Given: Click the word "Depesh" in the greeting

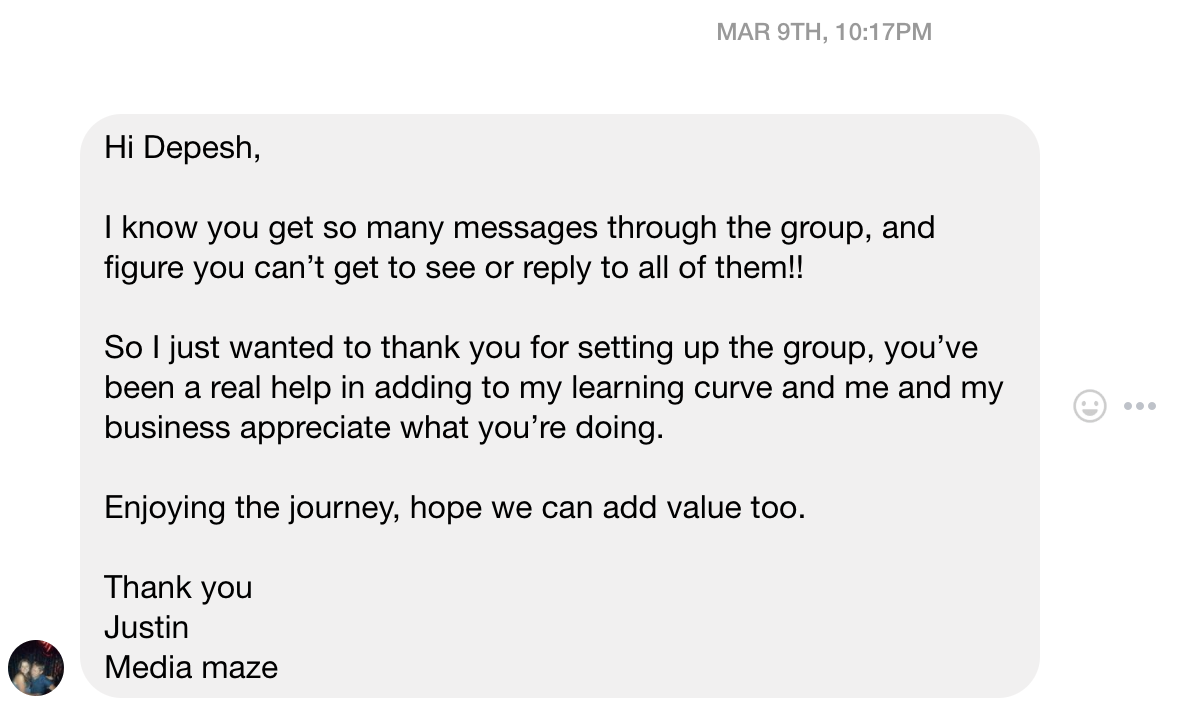Looking at the screenshot, I should point(201,148).
